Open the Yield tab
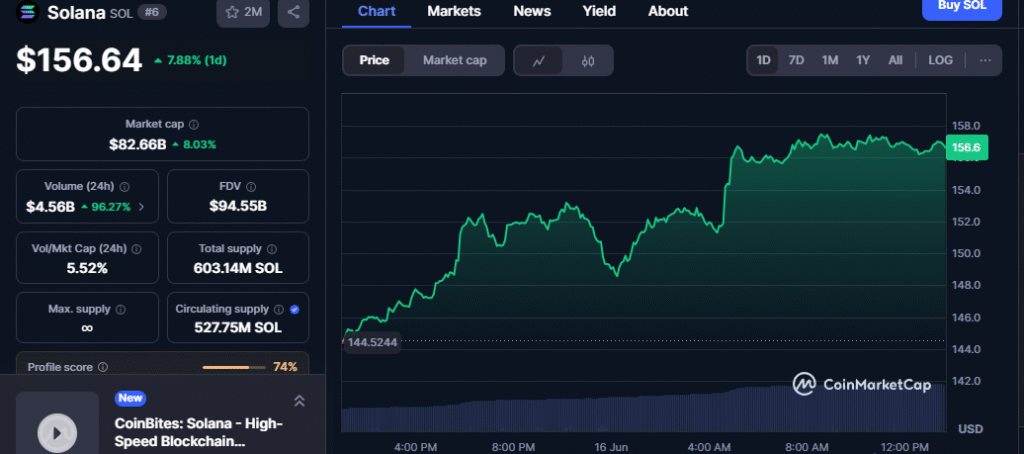 click(x=599, y=12)
